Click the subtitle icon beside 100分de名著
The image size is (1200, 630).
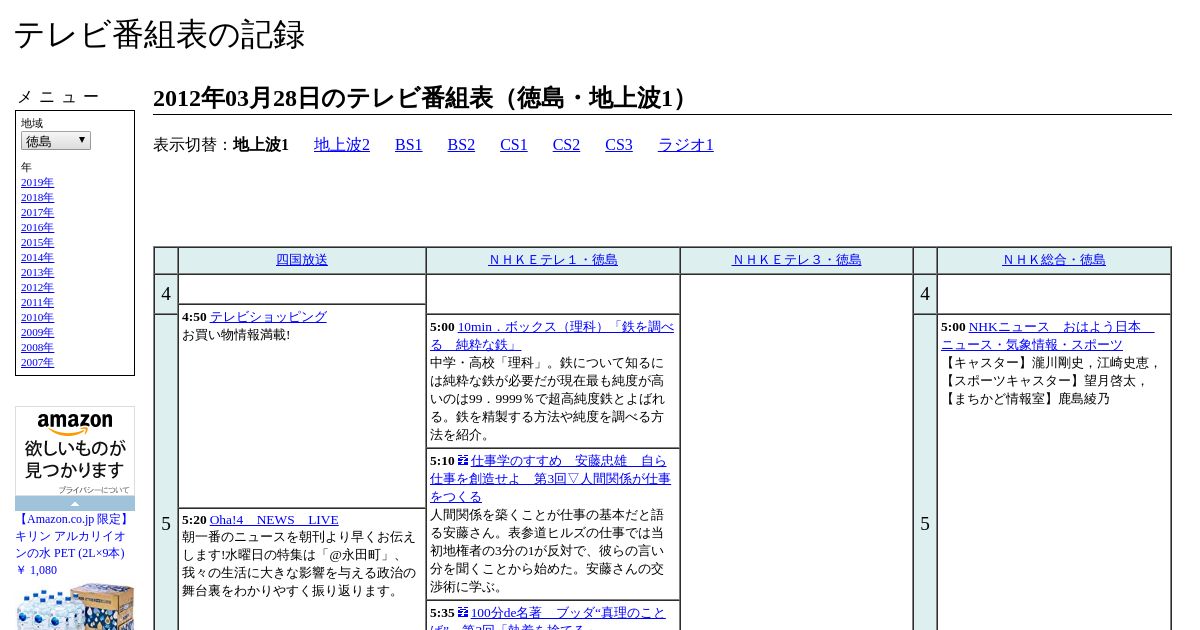click(x=463, y=613)
